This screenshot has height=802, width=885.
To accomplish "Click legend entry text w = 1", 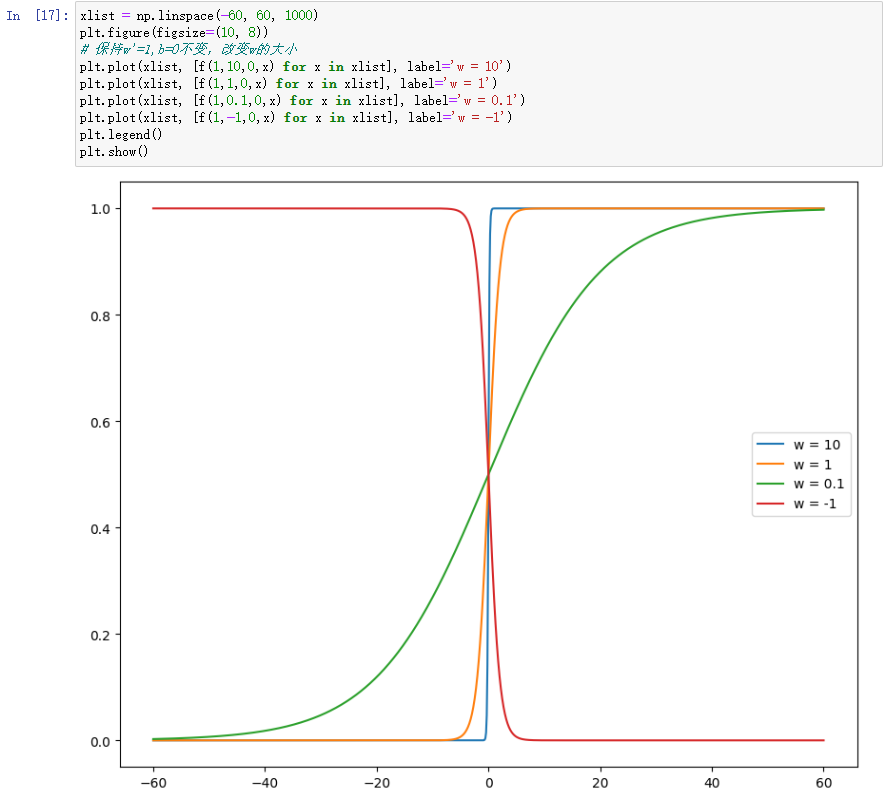I will click(812, 464).
